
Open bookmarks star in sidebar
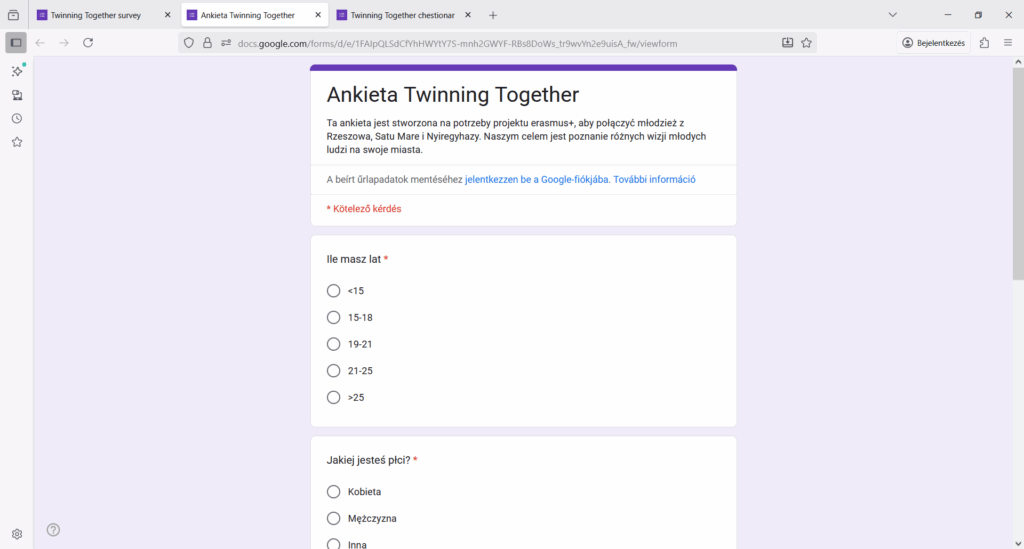(x=17, y=142)
